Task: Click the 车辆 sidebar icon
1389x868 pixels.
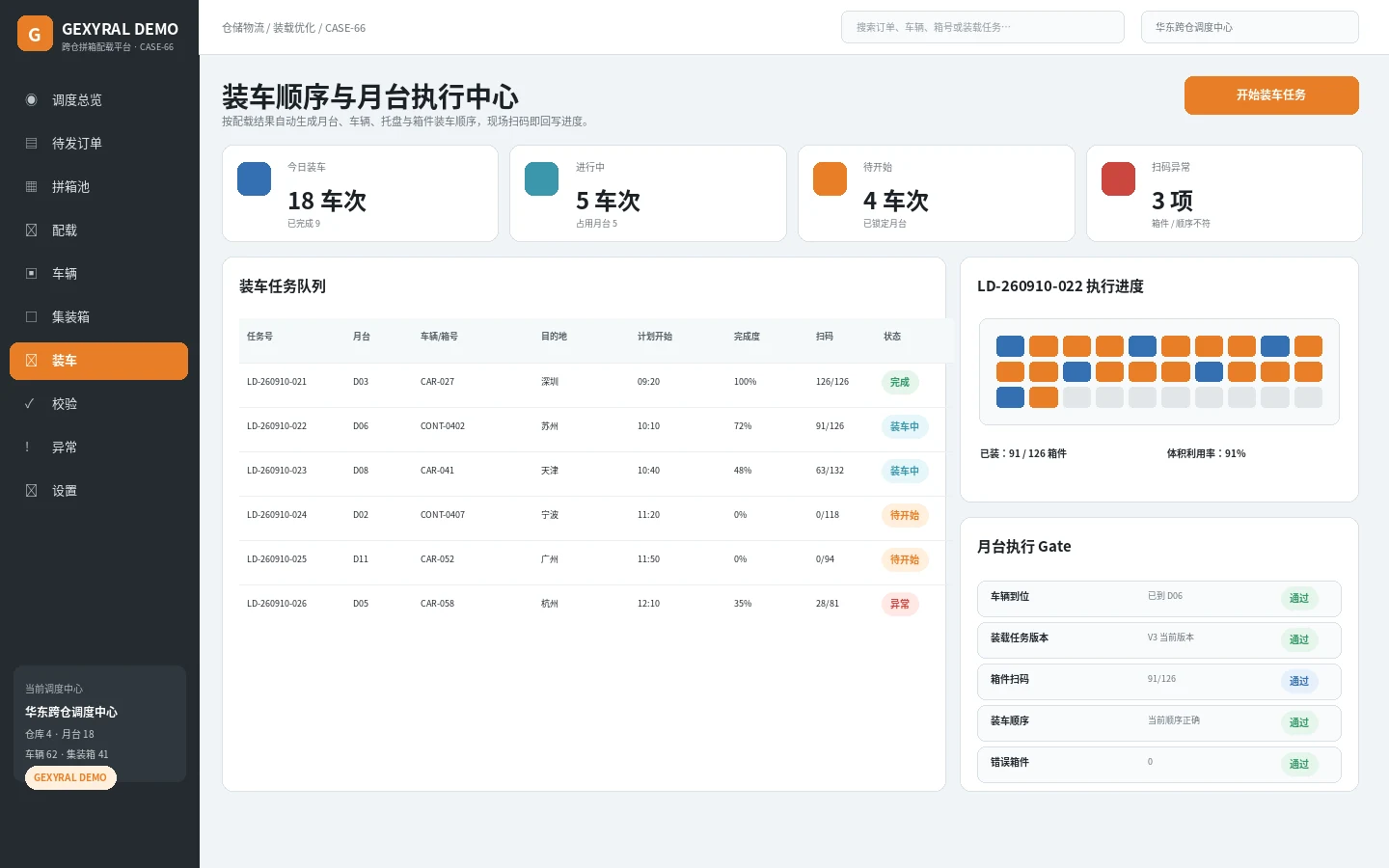Action: tap(31, 274)
